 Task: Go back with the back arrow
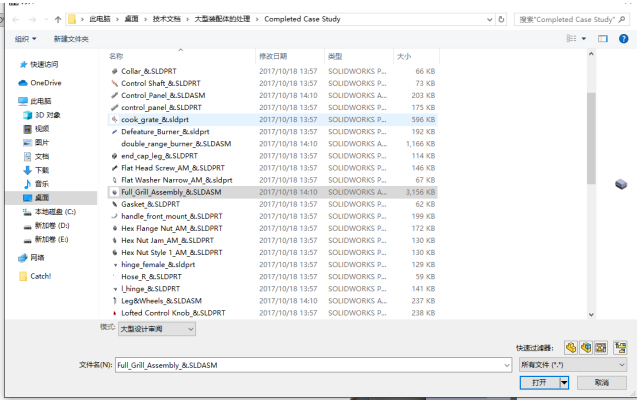tap(16, 19)
